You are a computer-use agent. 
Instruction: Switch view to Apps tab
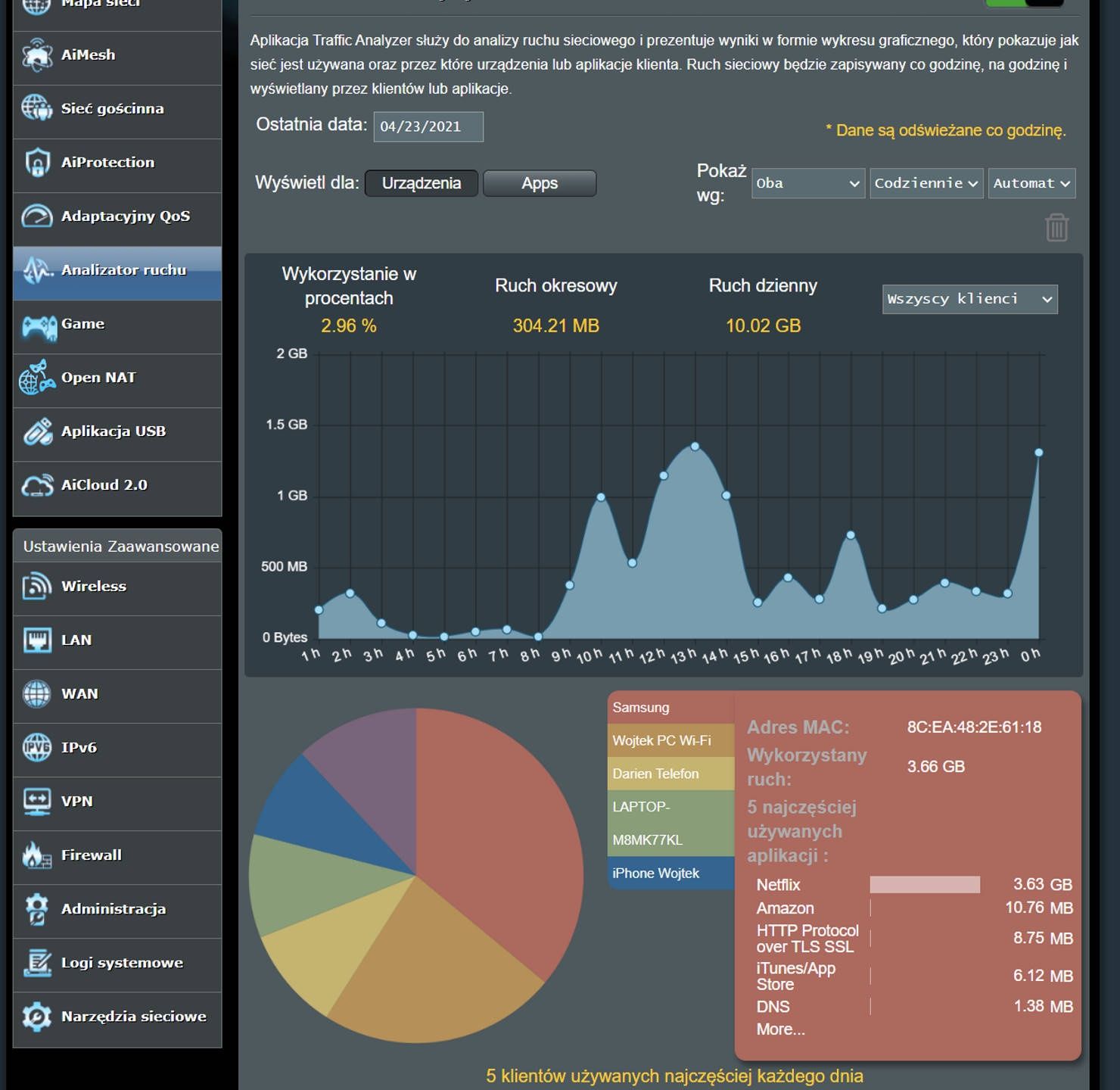click(x=540, y=183)
